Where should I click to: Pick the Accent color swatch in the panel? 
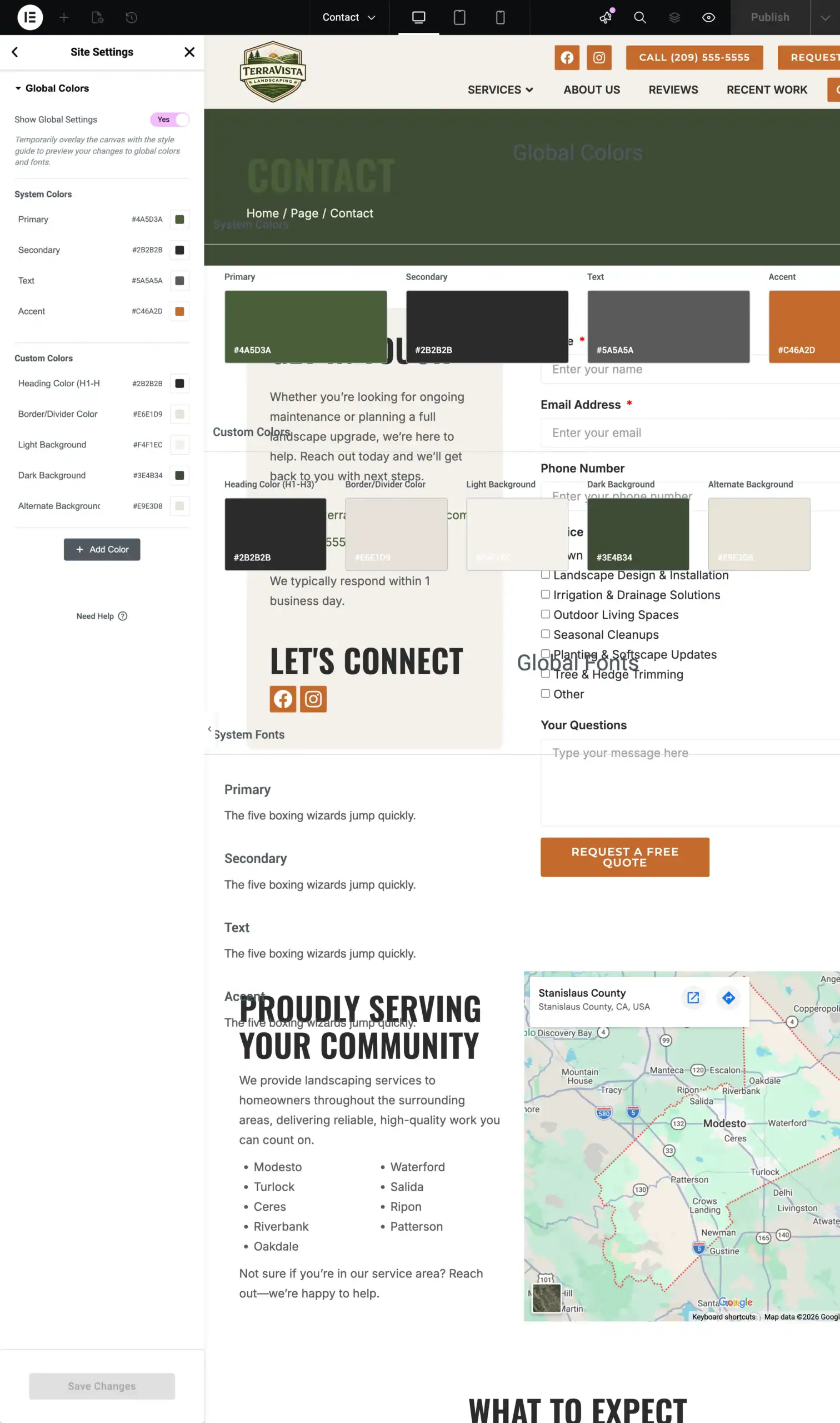click(179, 311)
